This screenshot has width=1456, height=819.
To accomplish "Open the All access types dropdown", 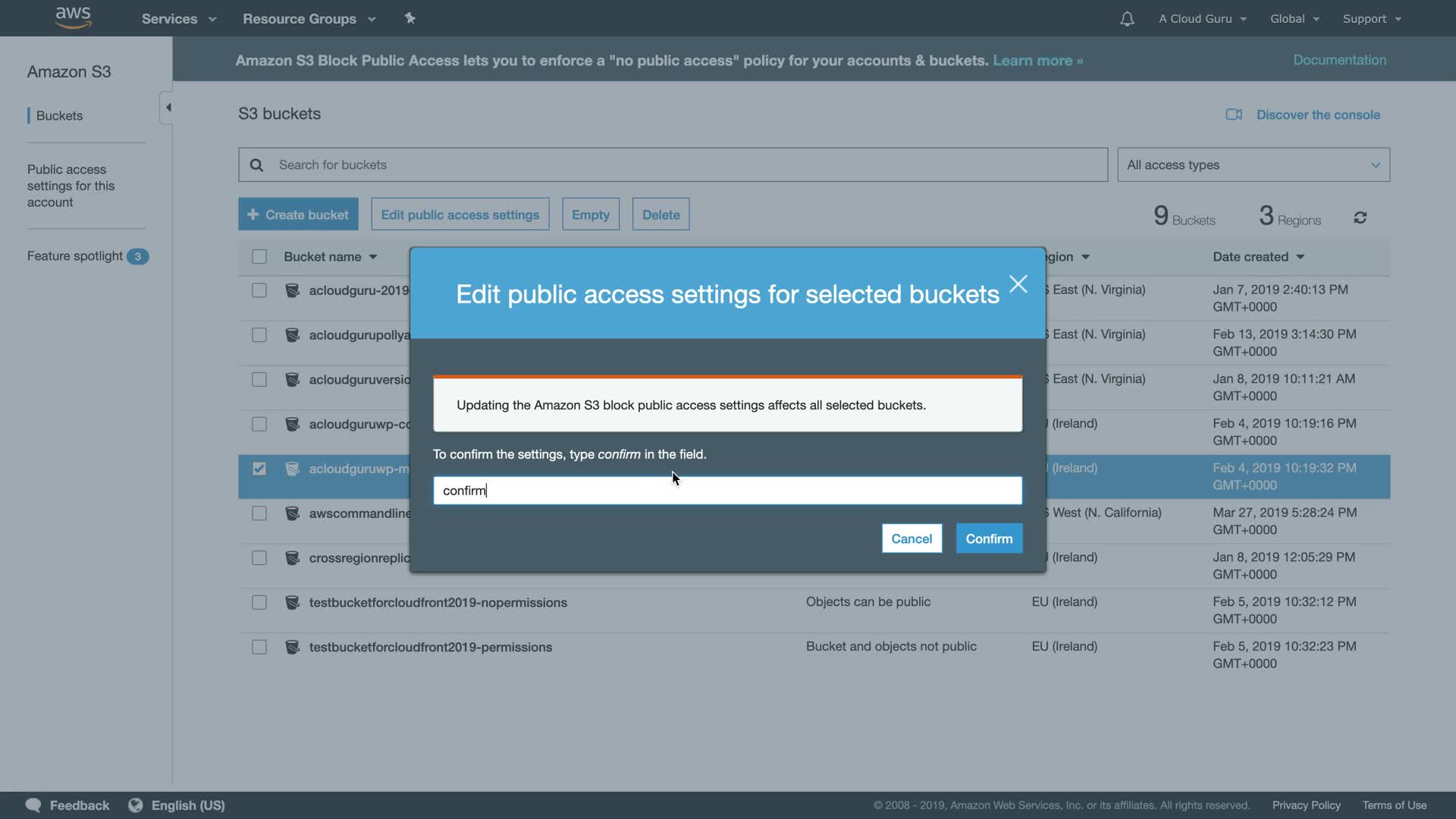I will [1253, 165].
